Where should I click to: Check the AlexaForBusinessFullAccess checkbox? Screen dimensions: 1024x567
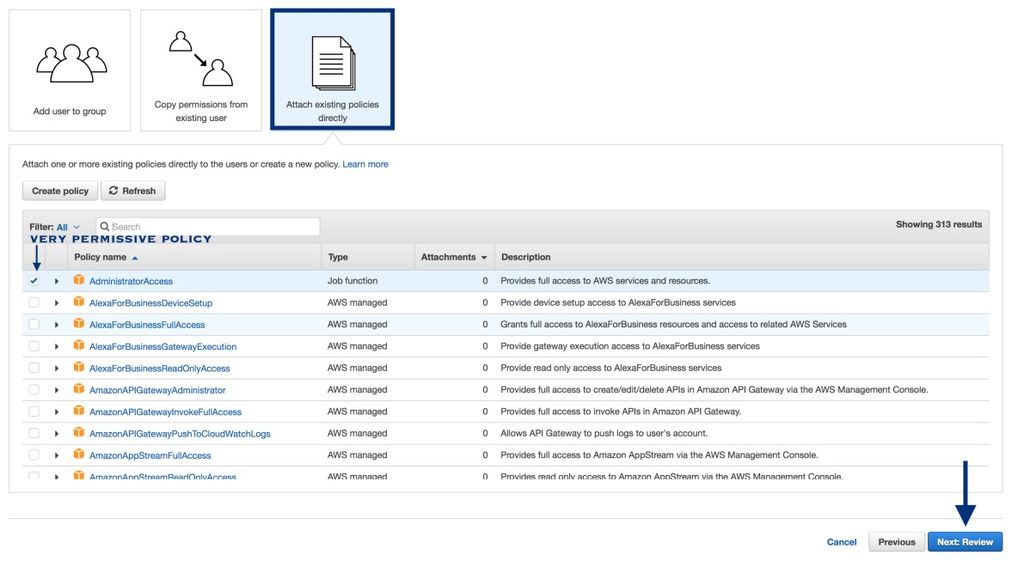click(34, 325)
